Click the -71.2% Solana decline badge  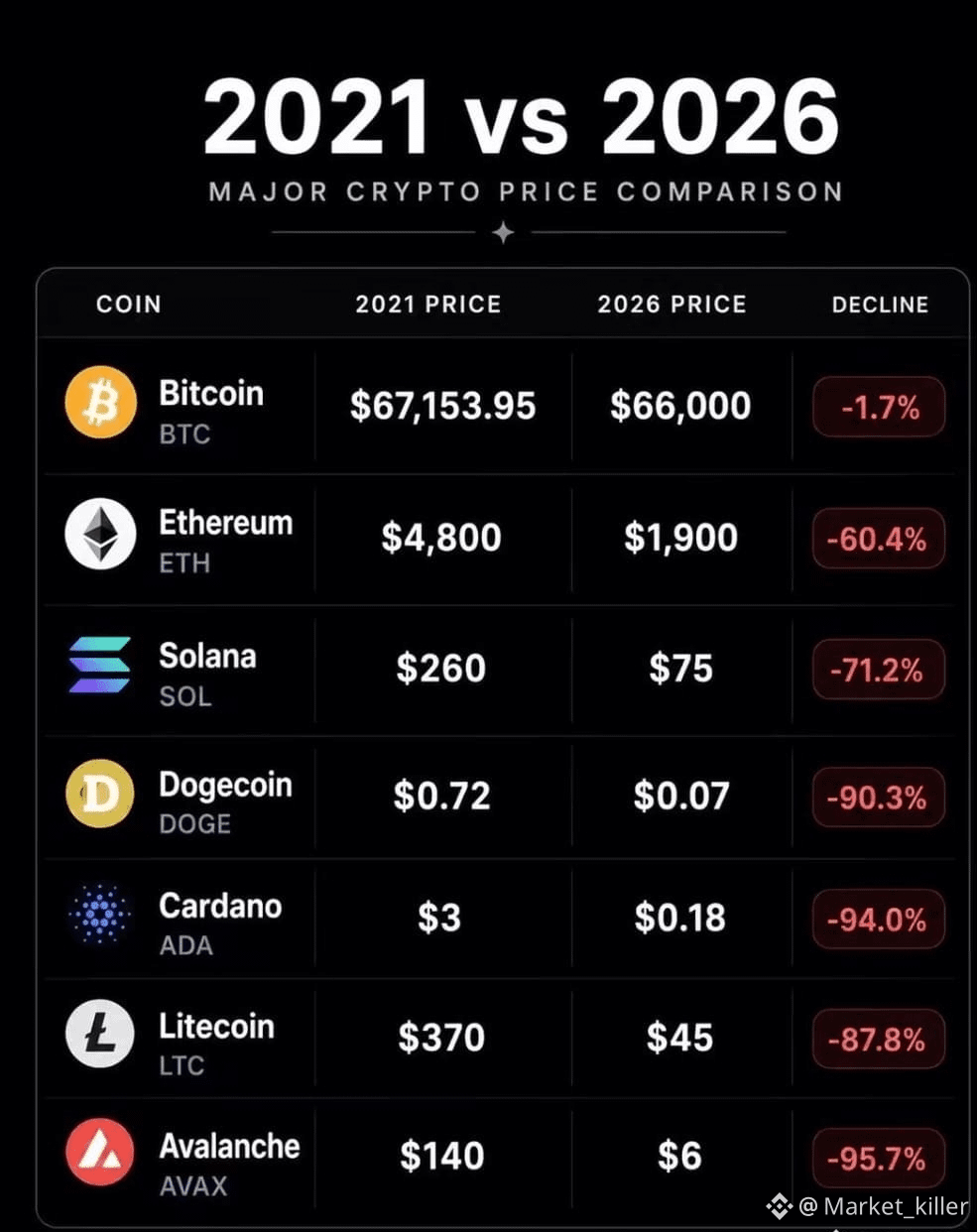click(879, 670)
